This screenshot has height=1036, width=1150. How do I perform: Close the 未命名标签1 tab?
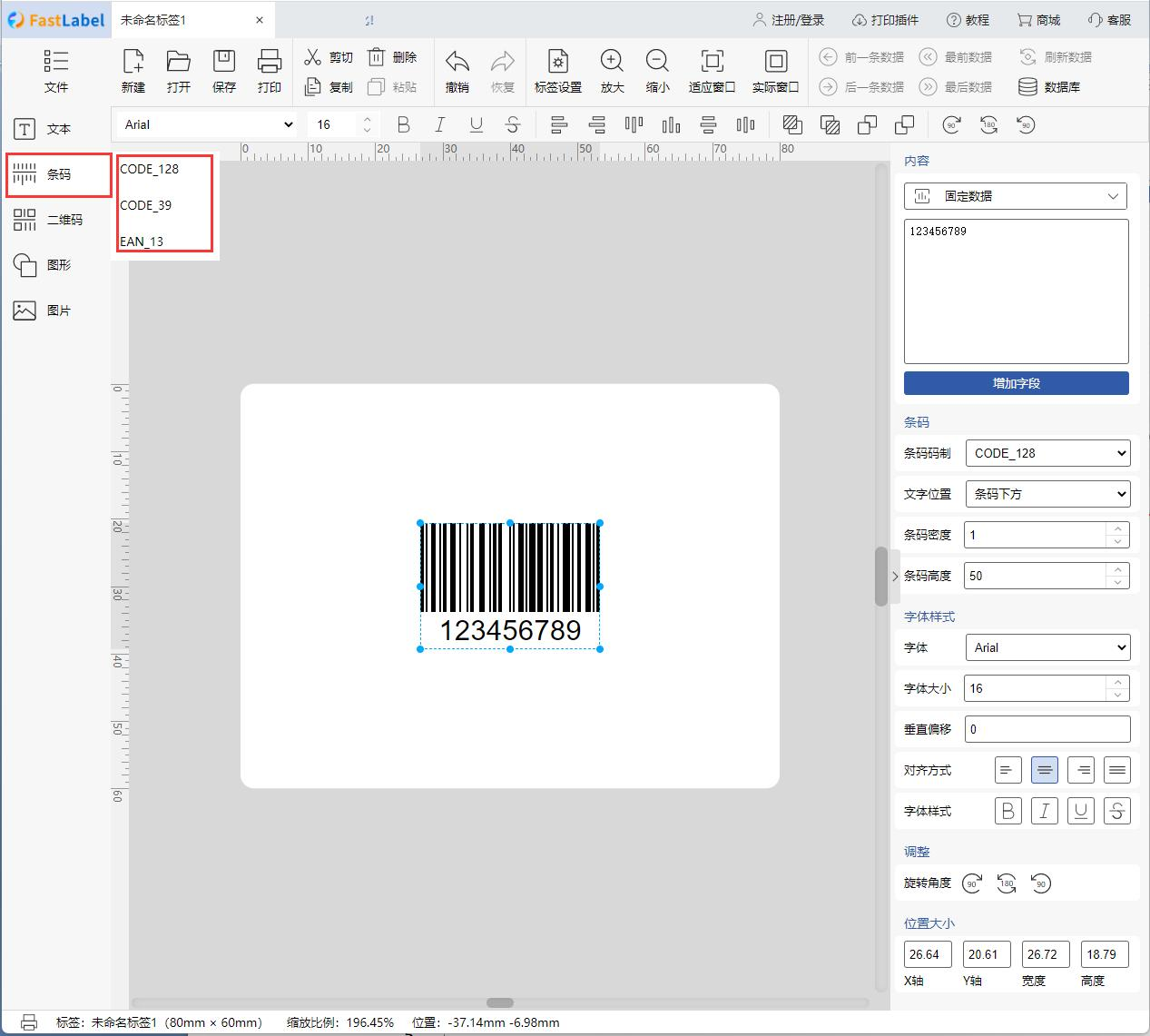pyautogui.click(x=260, y=20)
